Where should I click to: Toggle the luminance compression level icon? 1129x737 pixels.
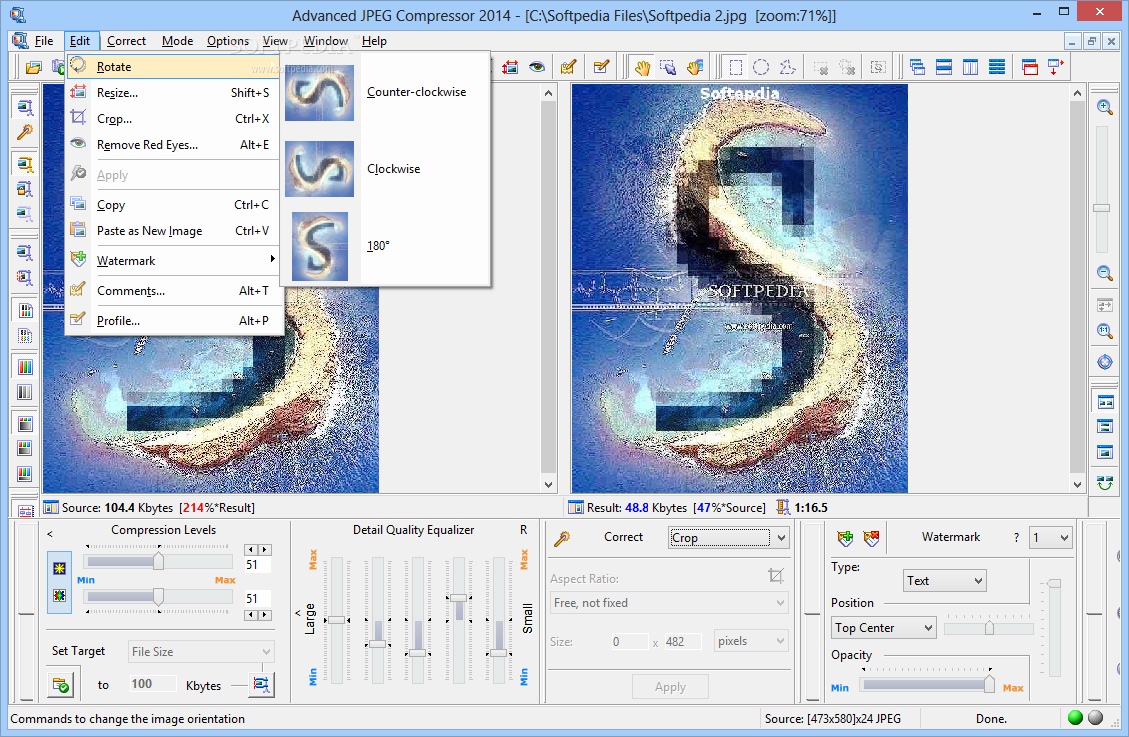[59, 569]
